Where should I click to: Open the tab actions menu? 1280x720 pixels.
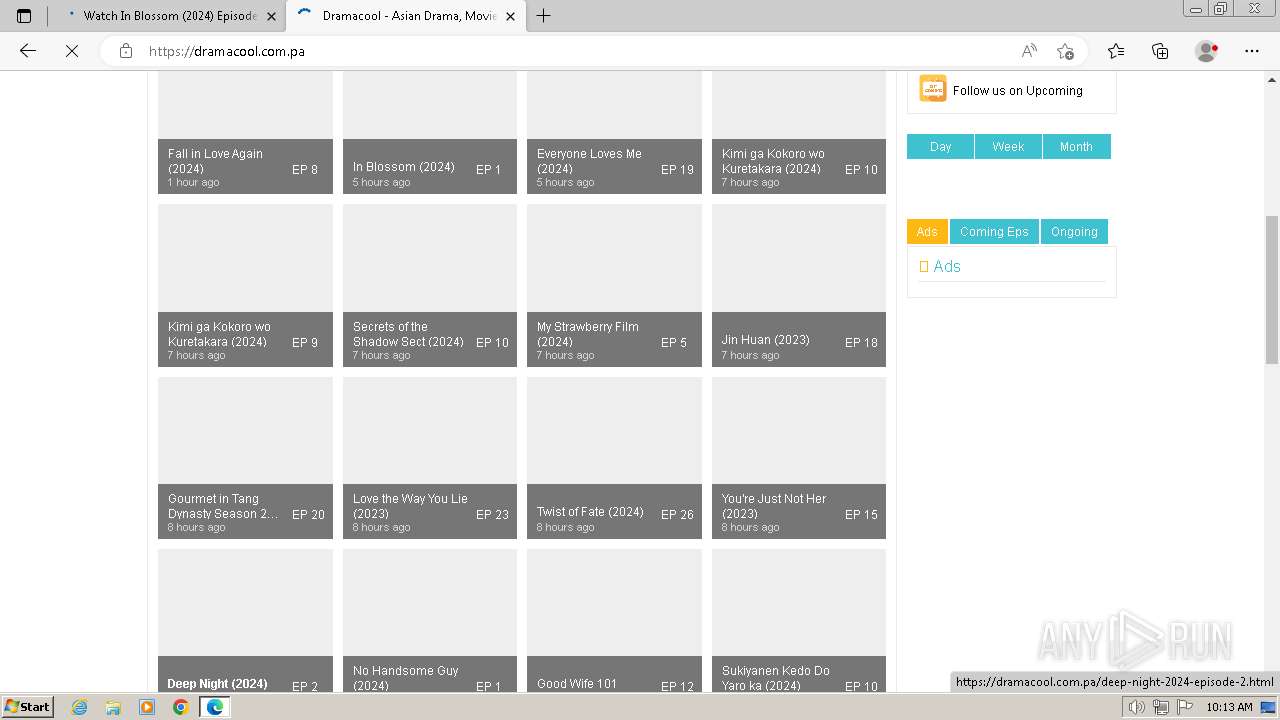point(24,15)
